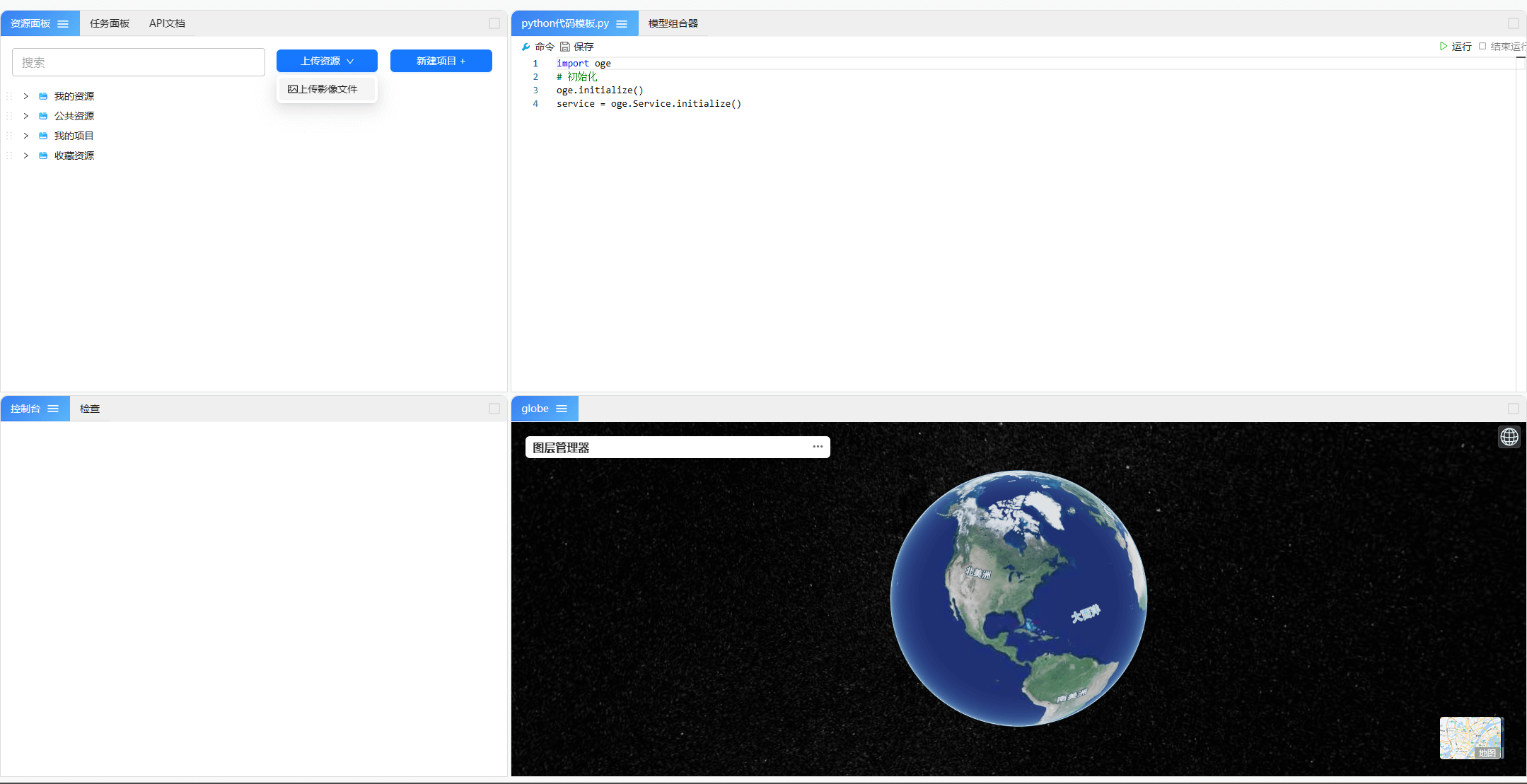Click the 保存 save disk icon
The height and width of the screenshot is (784, 1527).
coord(565,47)
